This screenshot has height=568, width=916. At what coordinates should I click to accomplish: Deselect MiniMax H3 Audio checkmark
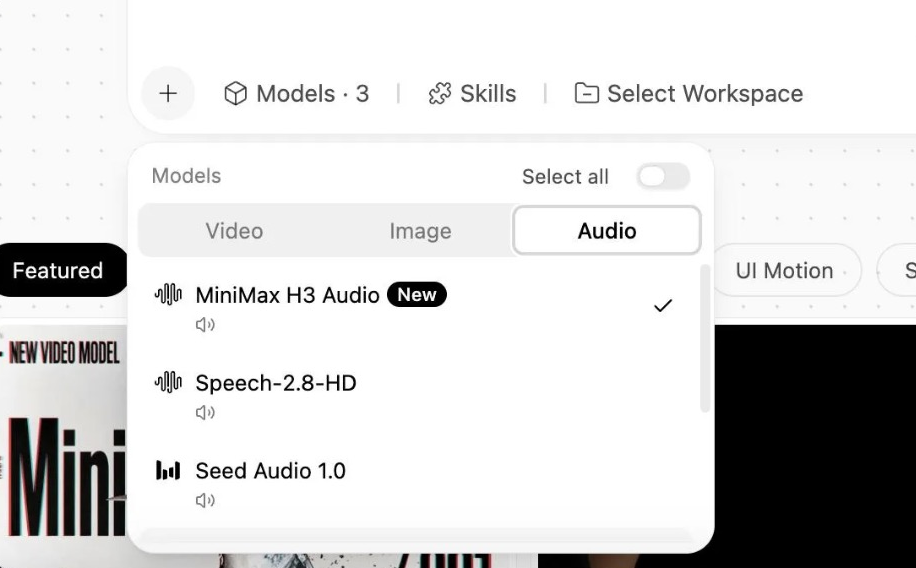662,306
